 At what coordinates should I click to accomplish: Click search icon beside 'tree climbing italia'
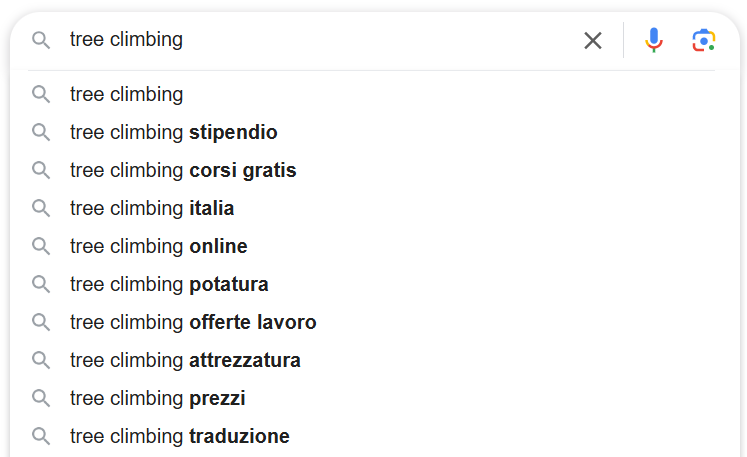pyautogui.click(x=41, y=208)
